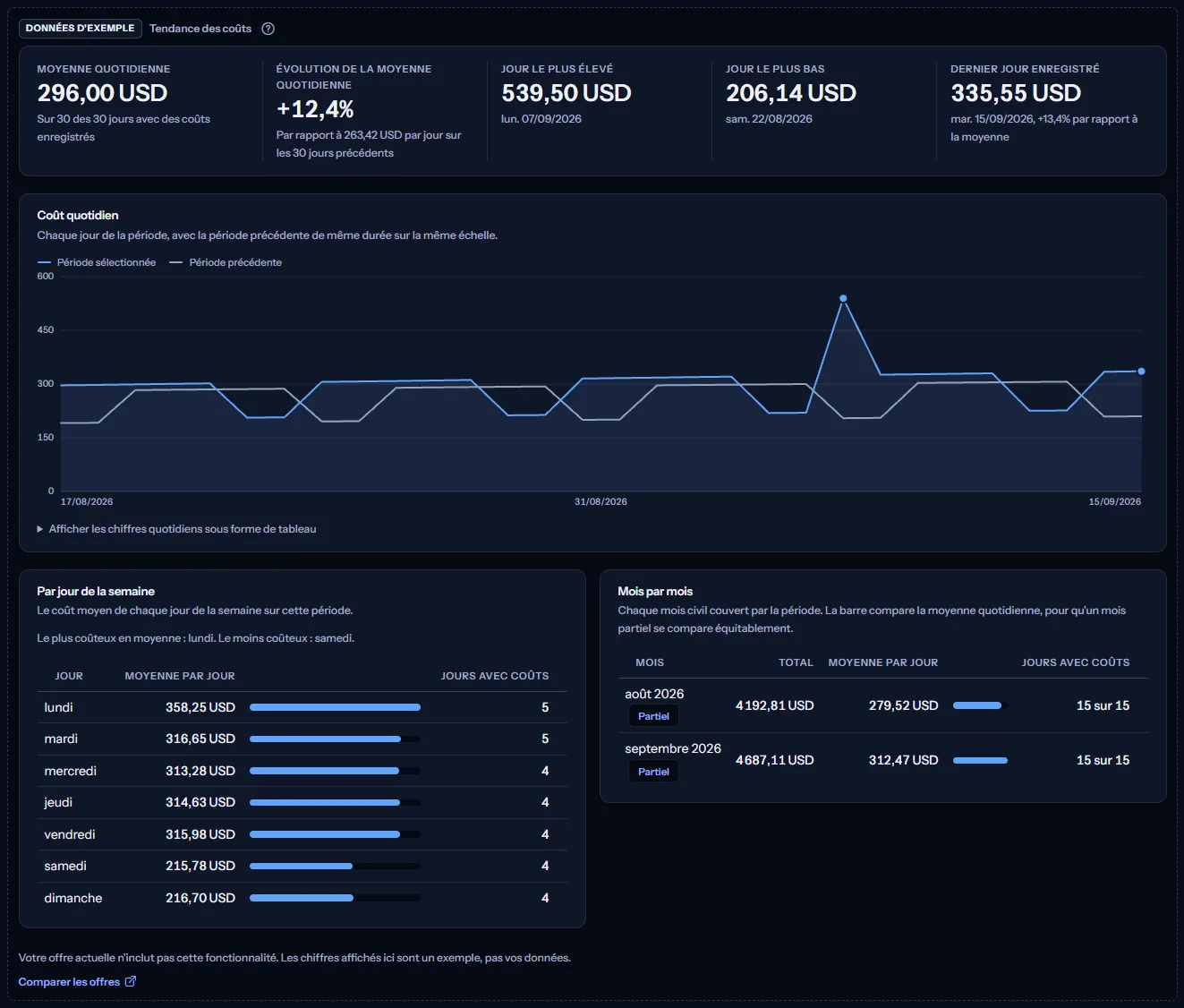Expand the daily figures table disclosure
The height and width of the screenshot is (1008, 1184).
tap(177, 529)
